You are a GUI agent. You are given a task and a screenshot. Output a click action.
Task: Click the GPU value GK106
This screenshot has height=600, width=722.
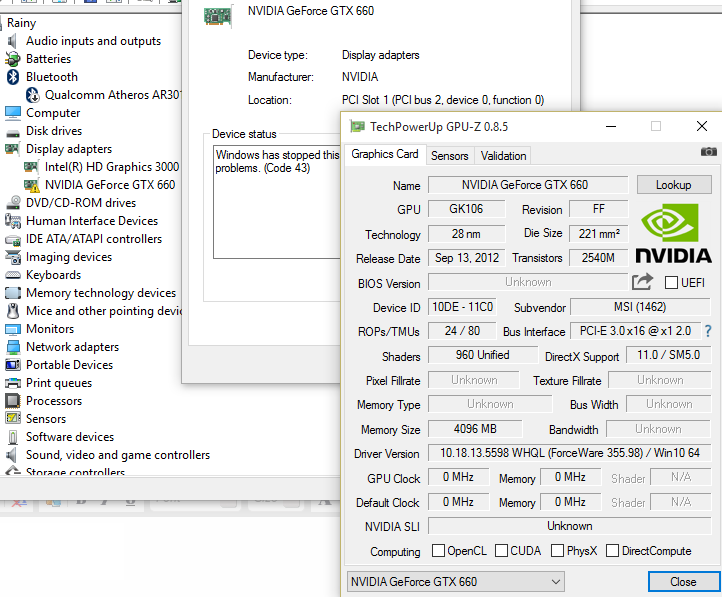point(466,209)
